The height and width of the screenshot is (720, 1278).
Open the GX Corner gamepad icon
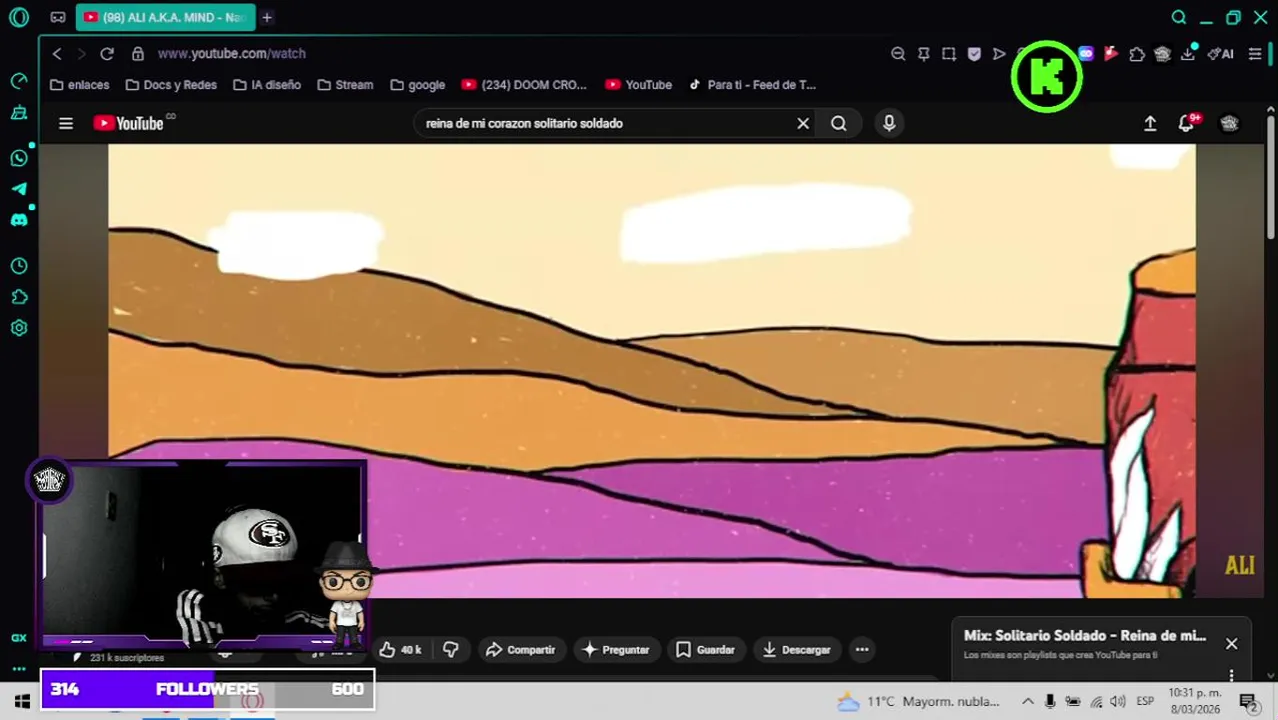pos(57,17)
